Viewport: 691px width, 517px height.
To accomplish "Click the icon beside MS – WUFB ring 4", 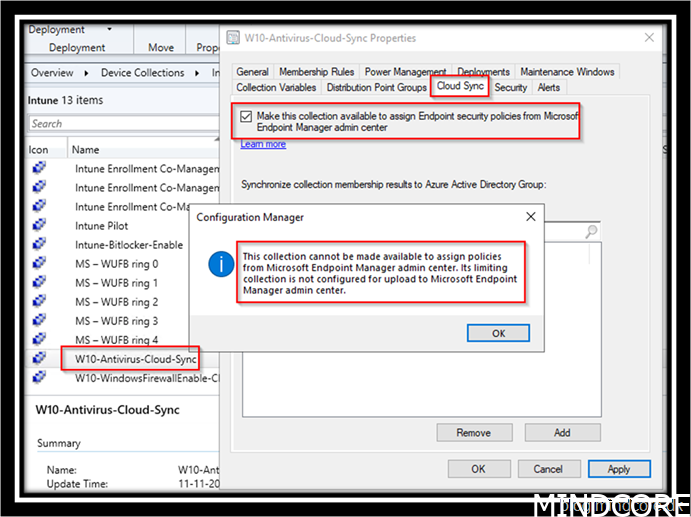I will [39, 340].
